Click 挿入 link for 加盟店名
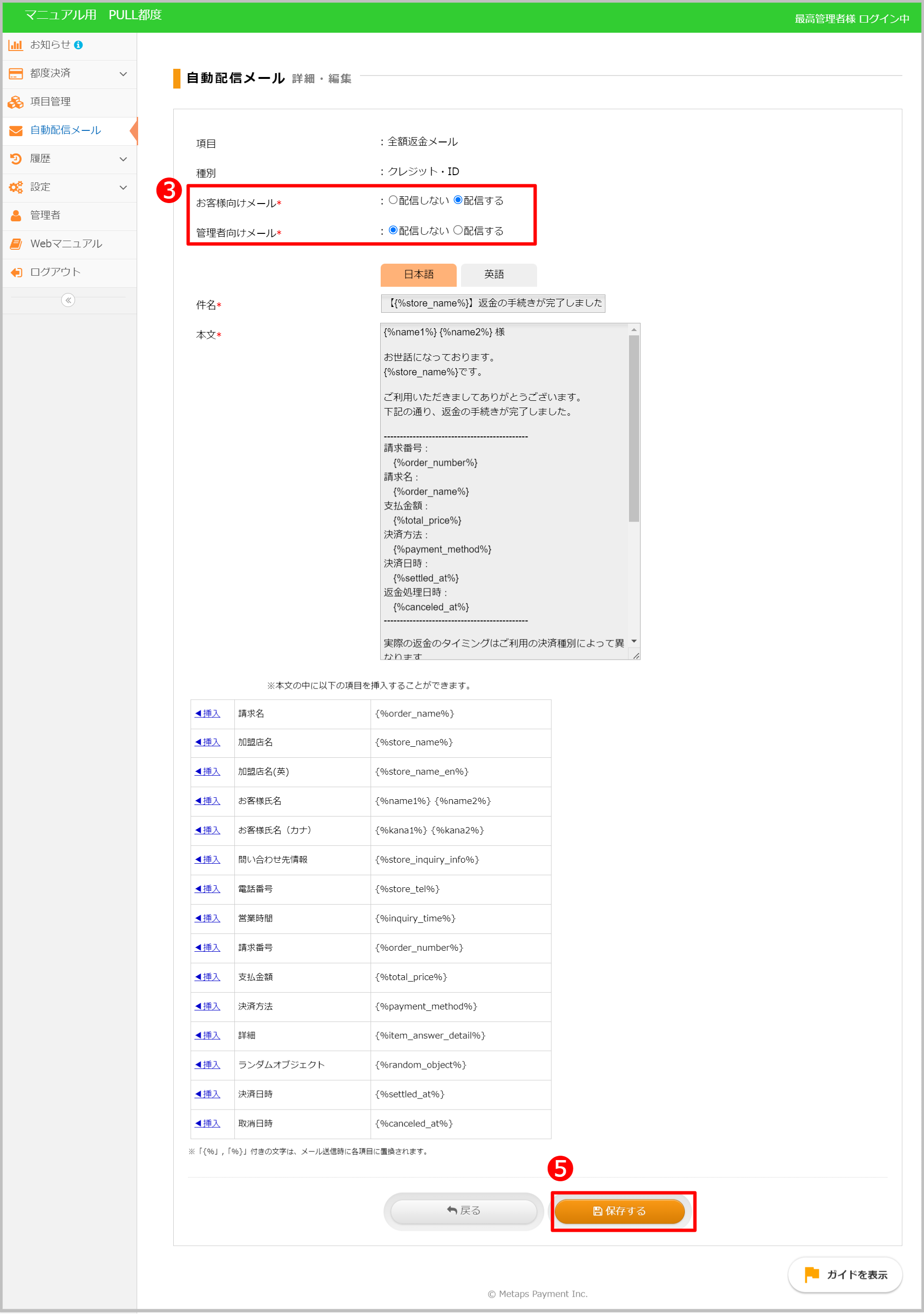 click(207, 741)
